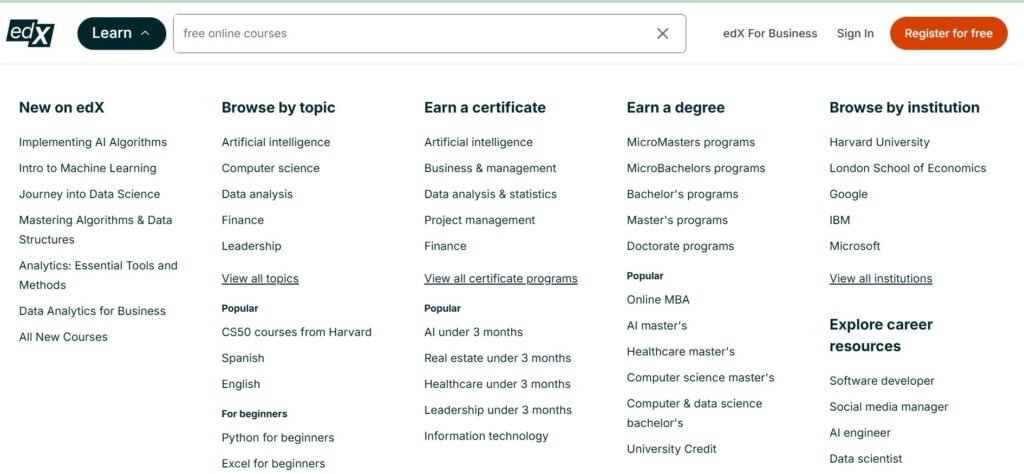Open Project management certificates
1024x474 pixels.
[x=479, y=220]
